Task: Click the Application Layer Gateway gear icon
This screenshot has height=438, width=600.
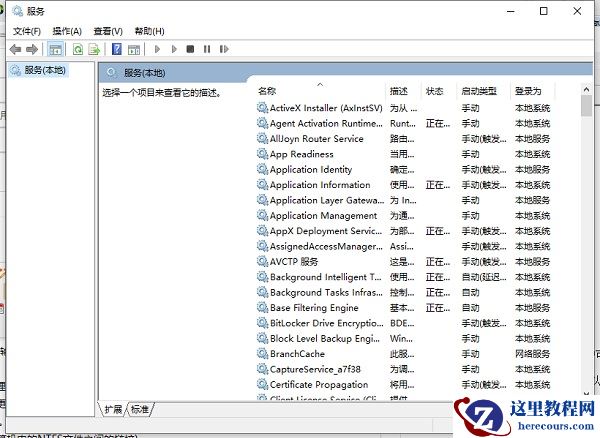Action: tap(262, 200)
